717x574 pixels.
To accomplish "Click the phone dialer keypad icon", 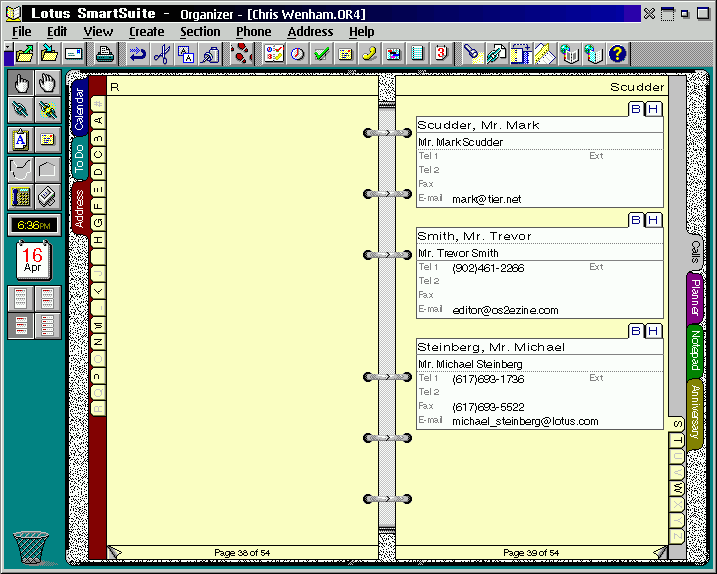I will (21, 197).
